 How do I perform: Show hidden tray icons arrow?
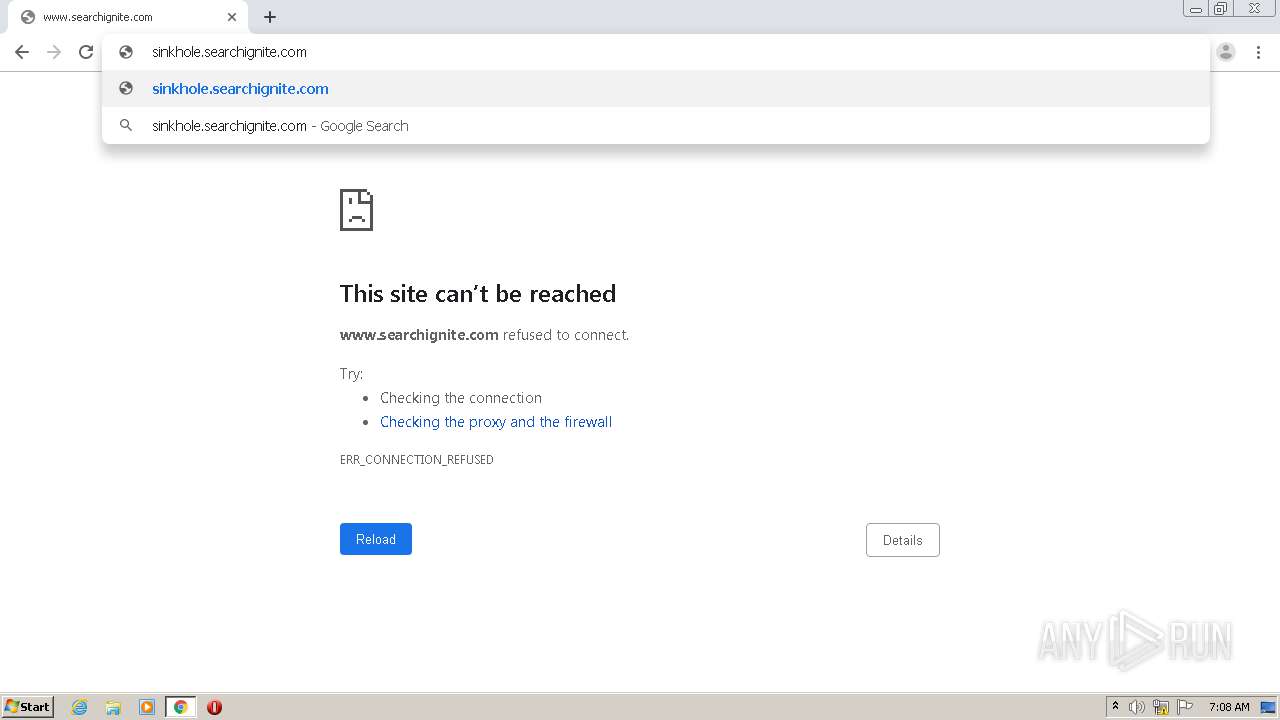pos(1116,707)
